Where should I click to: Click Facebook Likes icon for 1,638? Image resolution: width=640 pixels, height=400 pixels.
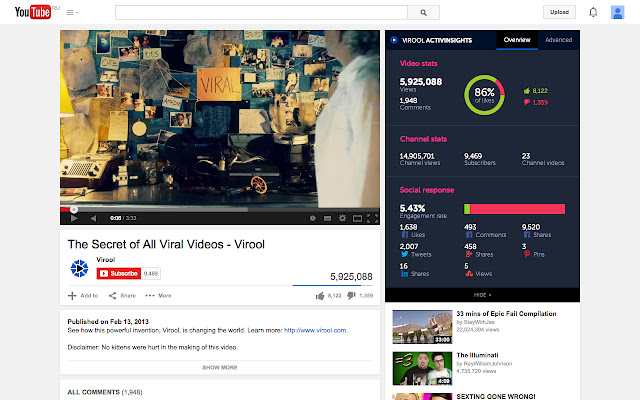coord(404,235)
